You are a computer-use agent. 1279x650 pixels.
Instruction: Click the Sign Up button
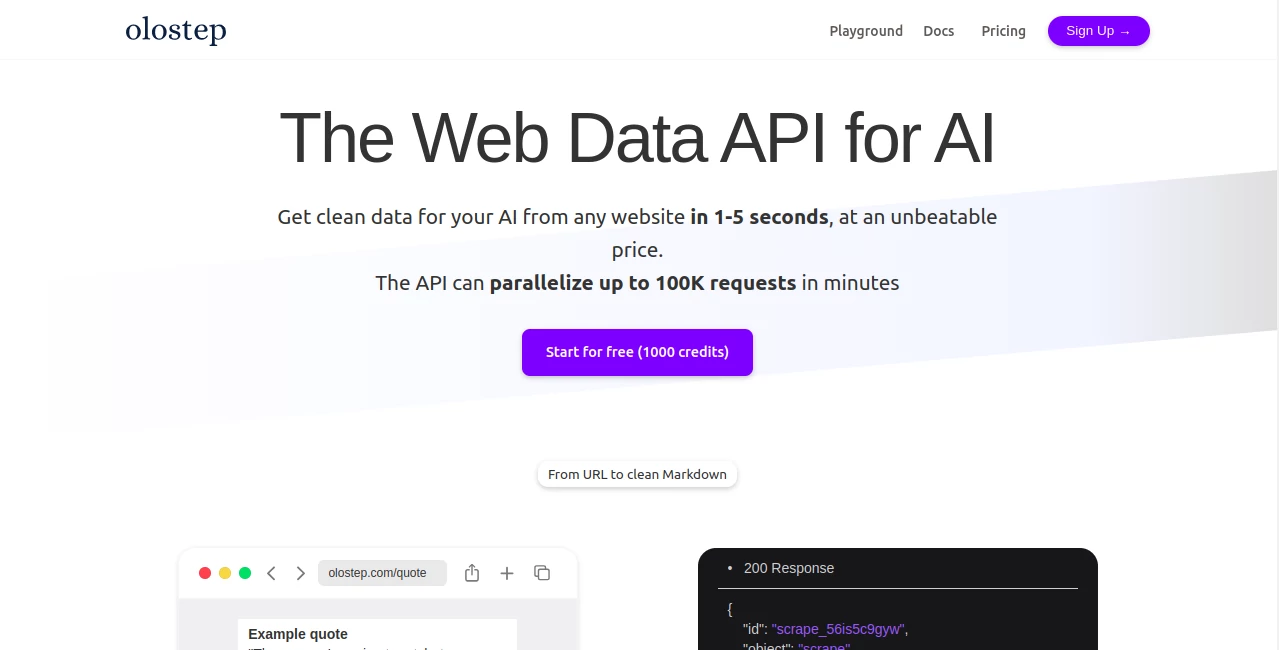1098,30
